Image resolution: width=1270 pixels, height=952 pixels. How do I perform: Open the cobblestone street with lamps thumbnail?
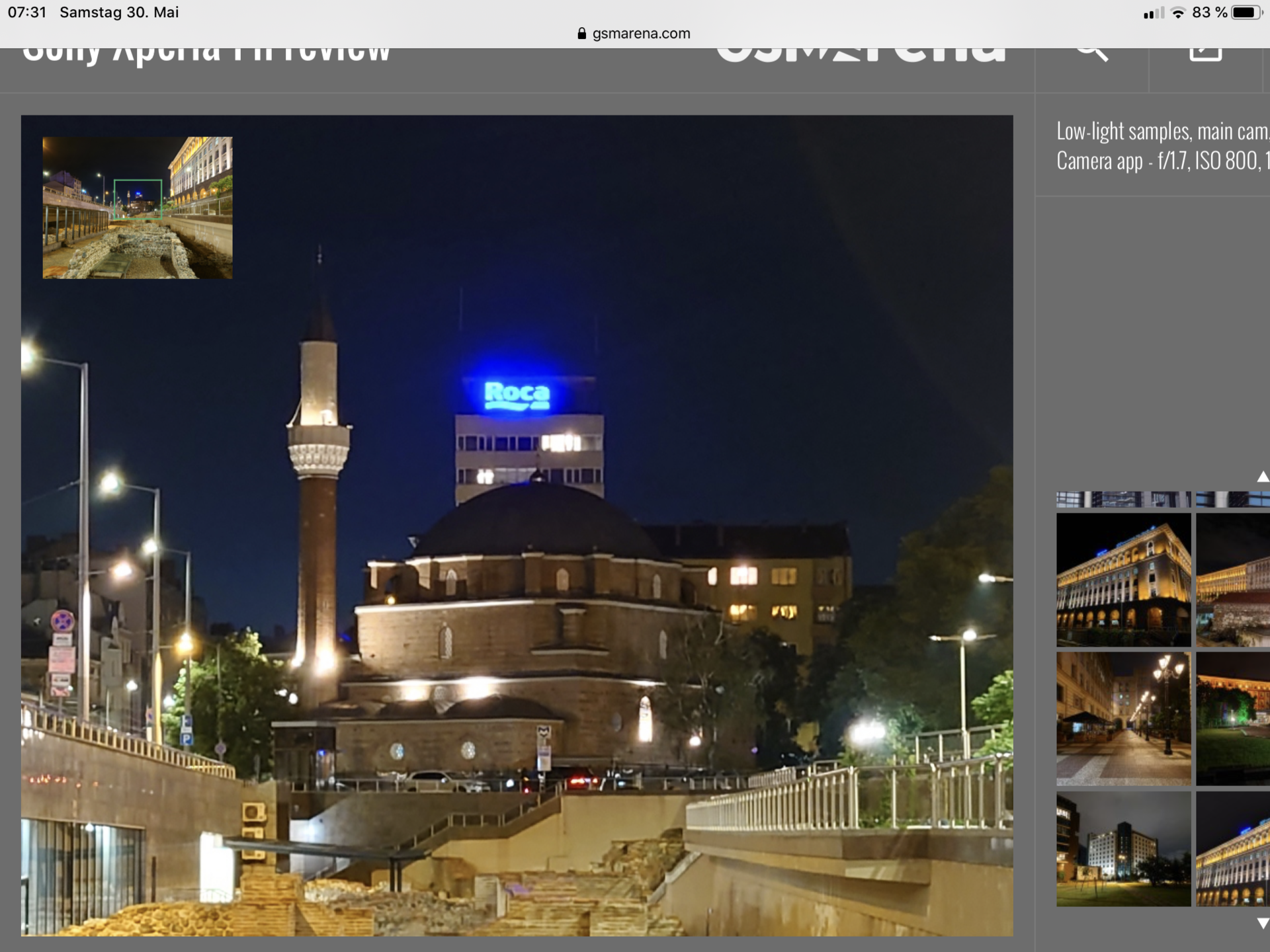(1123, 719)
